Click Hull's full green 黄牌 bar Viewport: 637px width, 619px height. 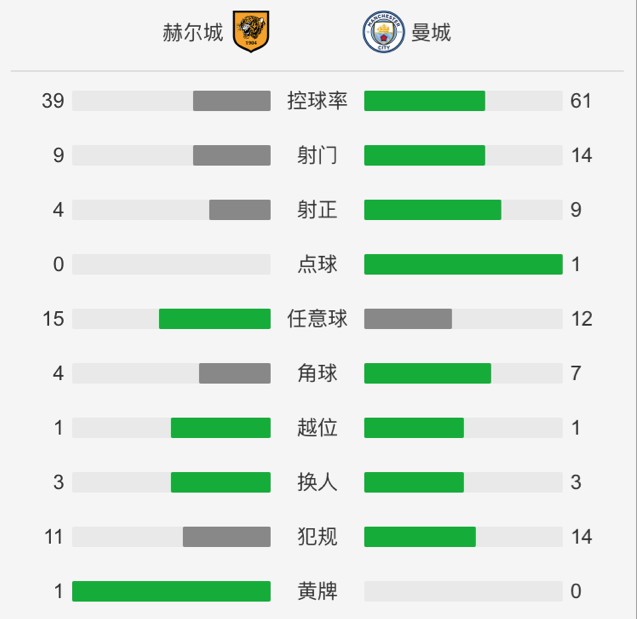171,591
